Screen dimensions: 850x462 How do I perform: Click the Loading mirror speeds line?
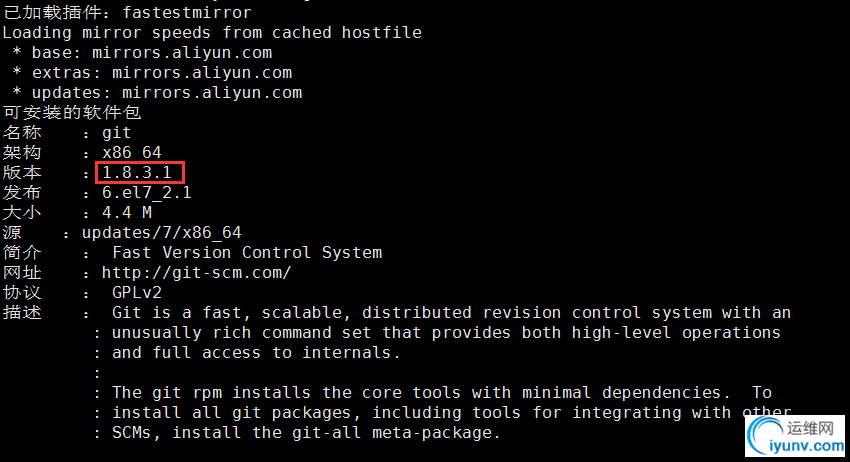click(x=212, y=33)
